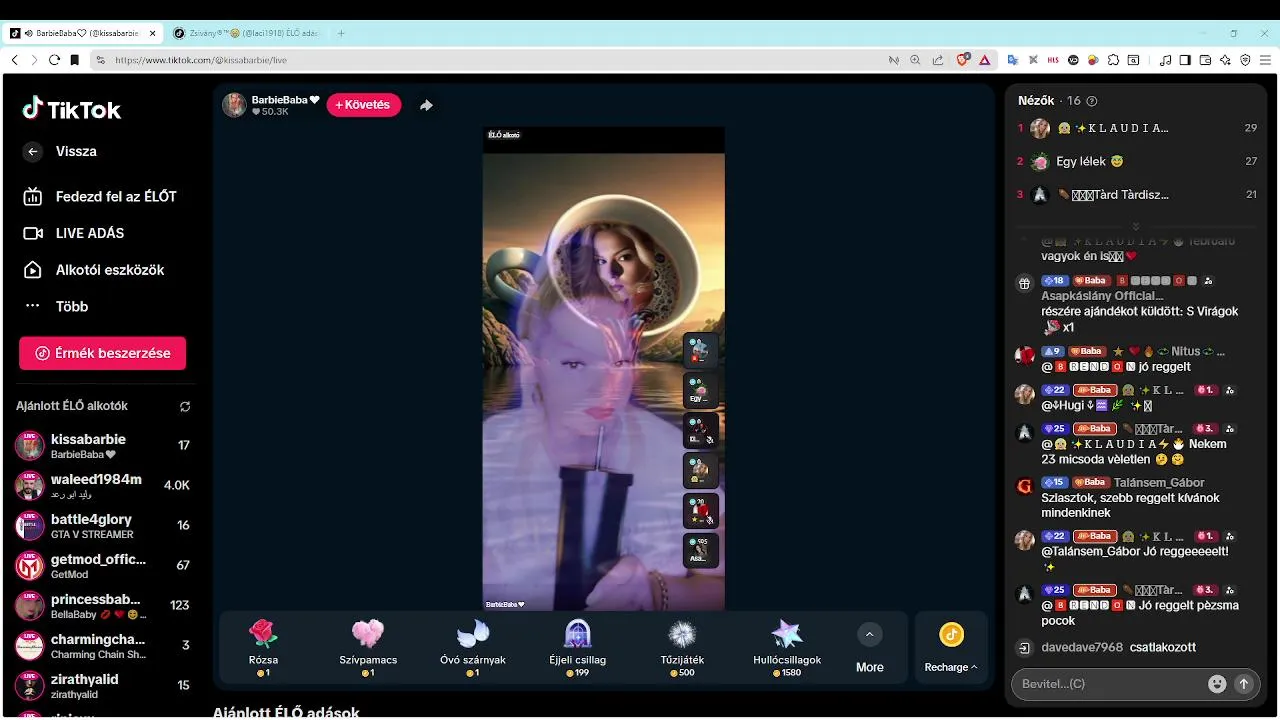
Task: Expand More gifts
Action: pos(869,648)
